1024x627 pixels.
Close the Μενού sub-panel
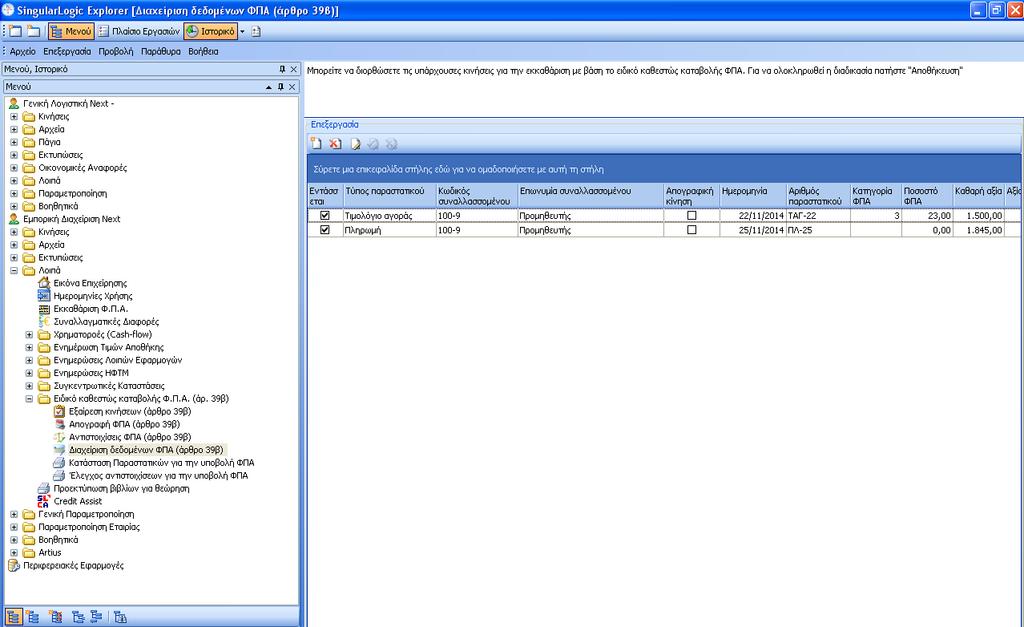click(x=292, y=86)
